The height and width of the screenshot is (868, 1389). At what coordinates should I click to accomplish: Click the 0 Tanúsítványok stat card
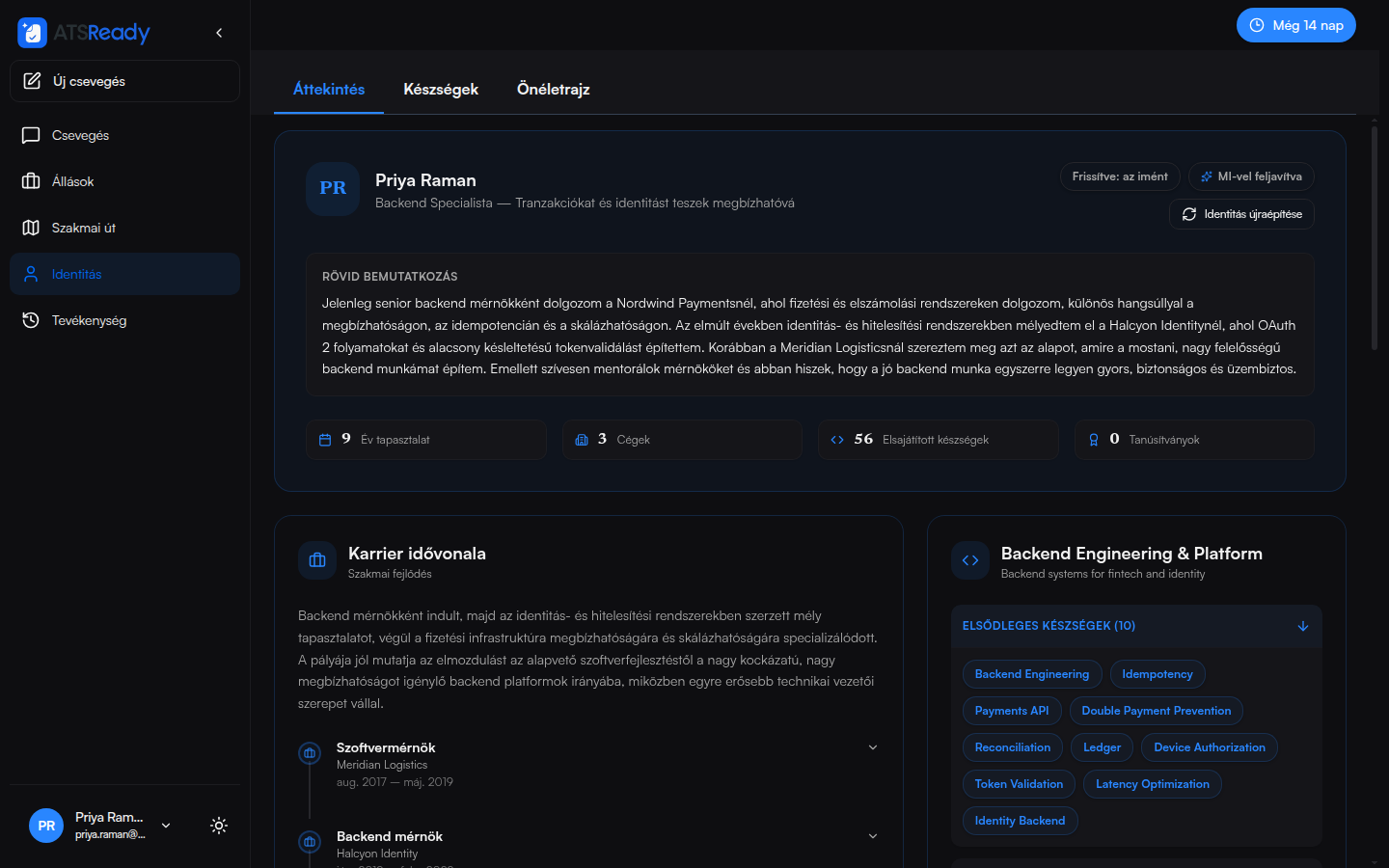coord(1194,440)
